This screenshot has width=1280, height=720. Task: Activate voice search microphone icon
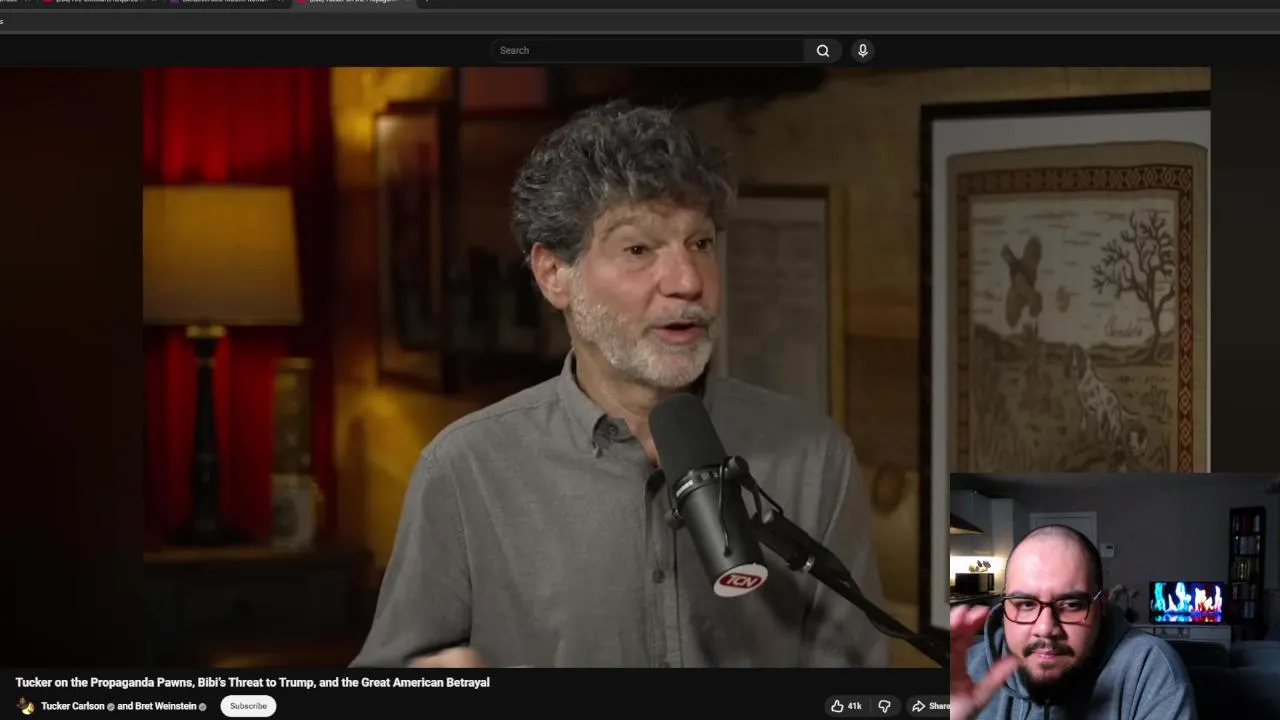coord(862,50)
